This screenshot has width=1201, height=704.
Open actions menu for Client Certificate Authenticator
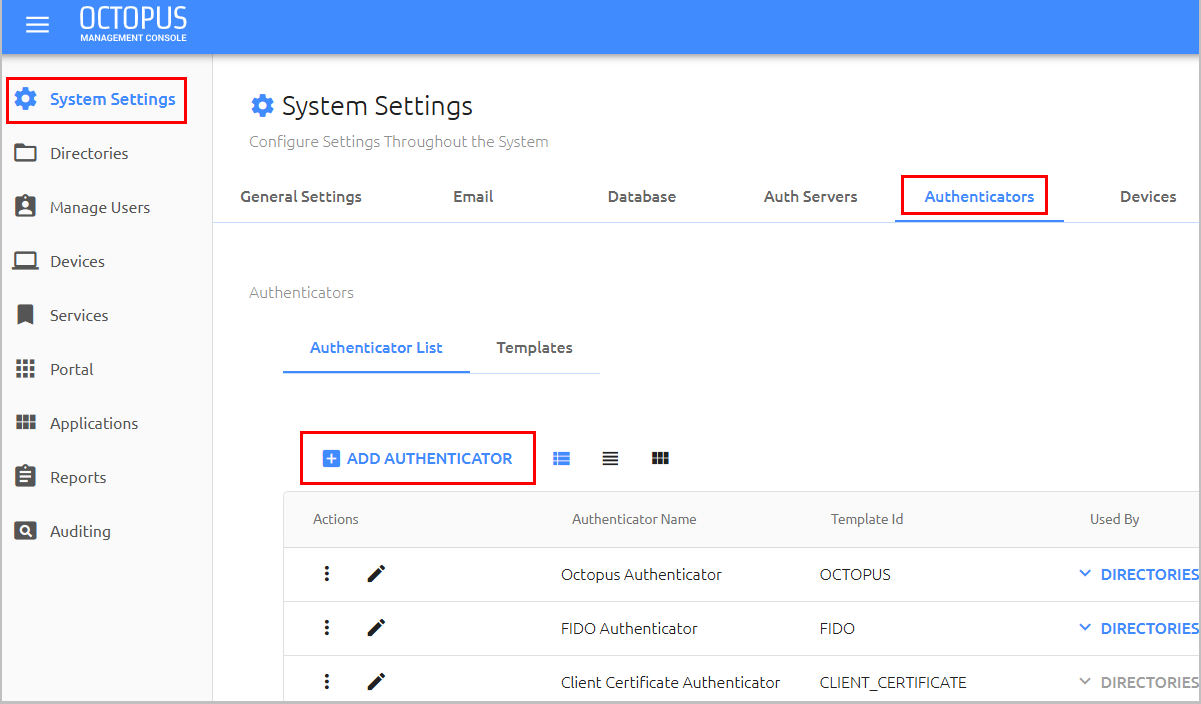point(326,682)
